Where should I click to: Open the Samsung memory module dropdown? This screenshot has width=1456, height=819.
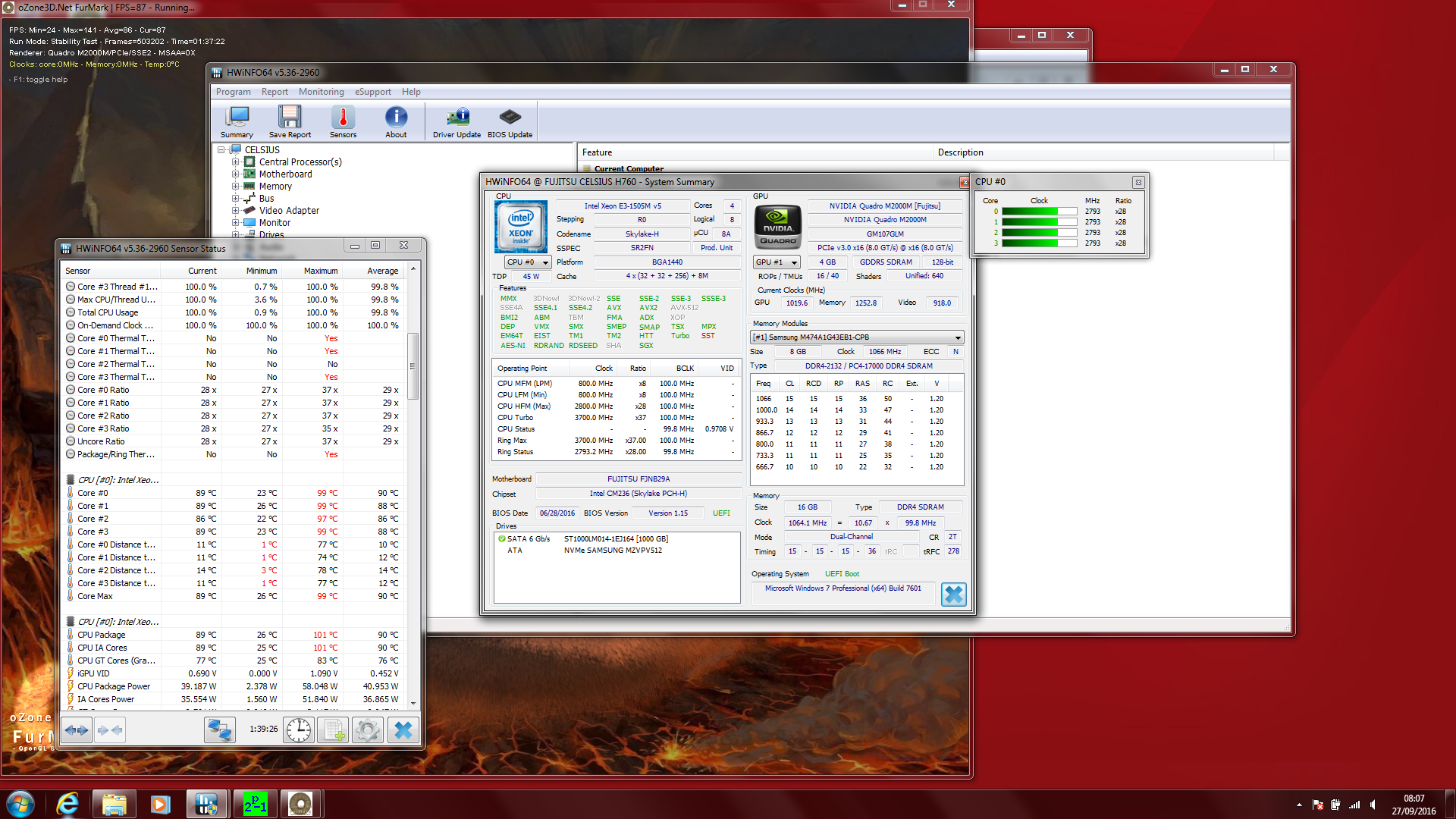[857, 337]
